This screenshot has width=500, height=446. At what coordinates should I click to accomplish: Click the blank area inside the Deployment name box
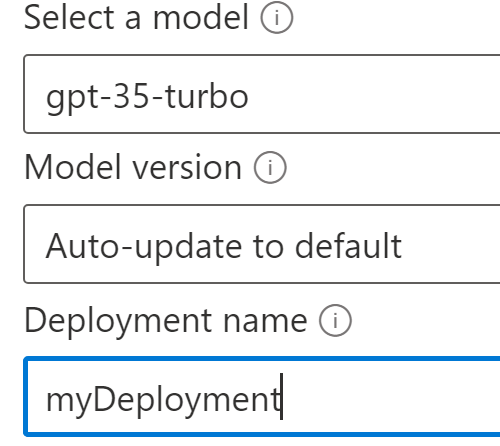click(390, 397)
